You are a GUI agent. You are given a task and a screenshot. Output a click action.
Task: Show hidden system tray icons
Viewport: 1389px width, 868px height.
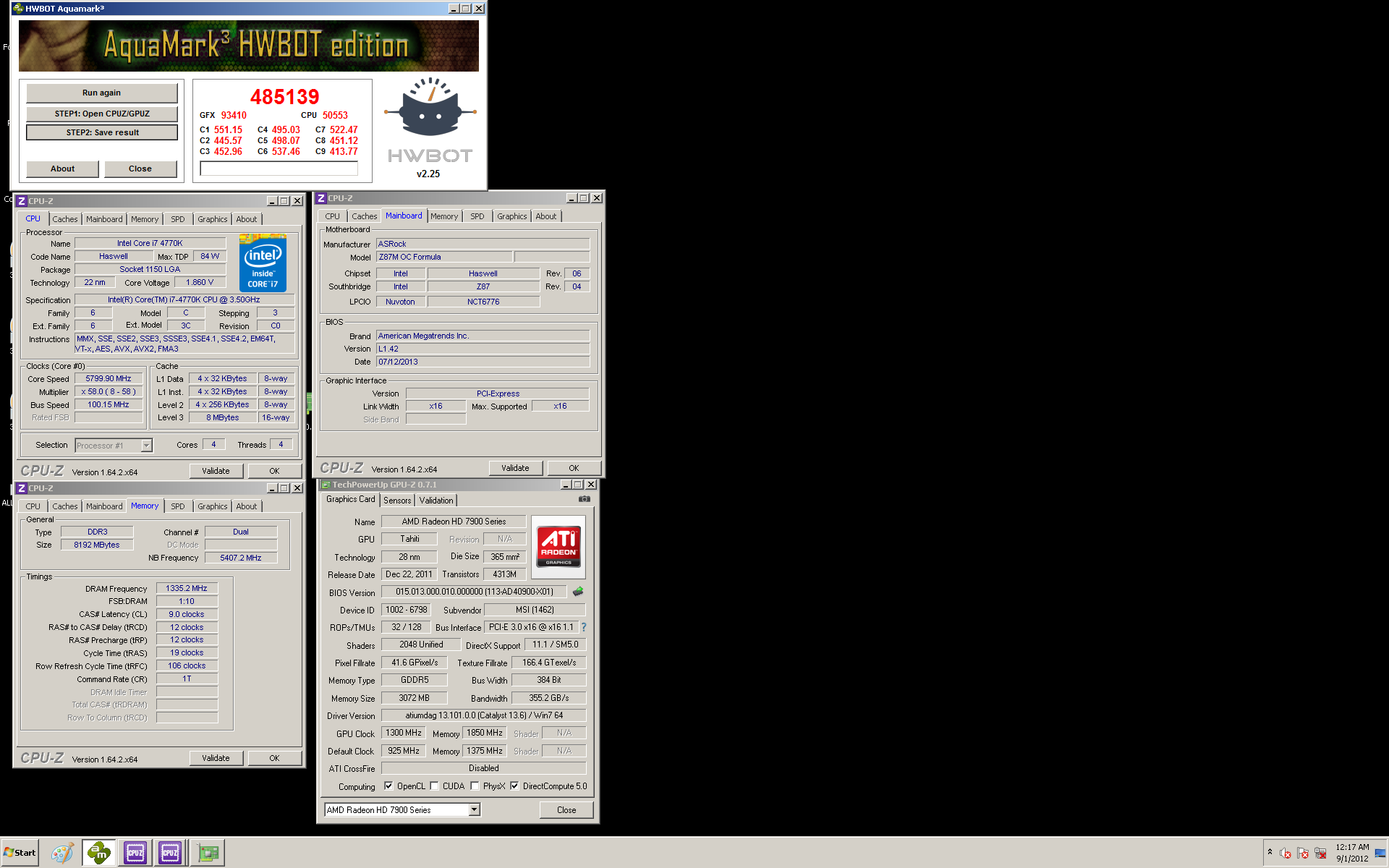[x=1270, y=852]
